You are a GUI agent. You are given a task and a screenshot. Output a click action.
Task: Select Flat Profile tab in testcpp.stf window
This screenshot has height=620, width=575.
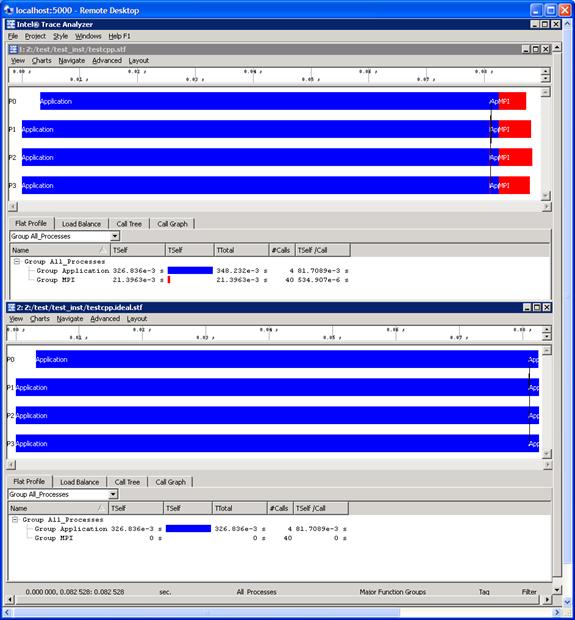point(31,223)
